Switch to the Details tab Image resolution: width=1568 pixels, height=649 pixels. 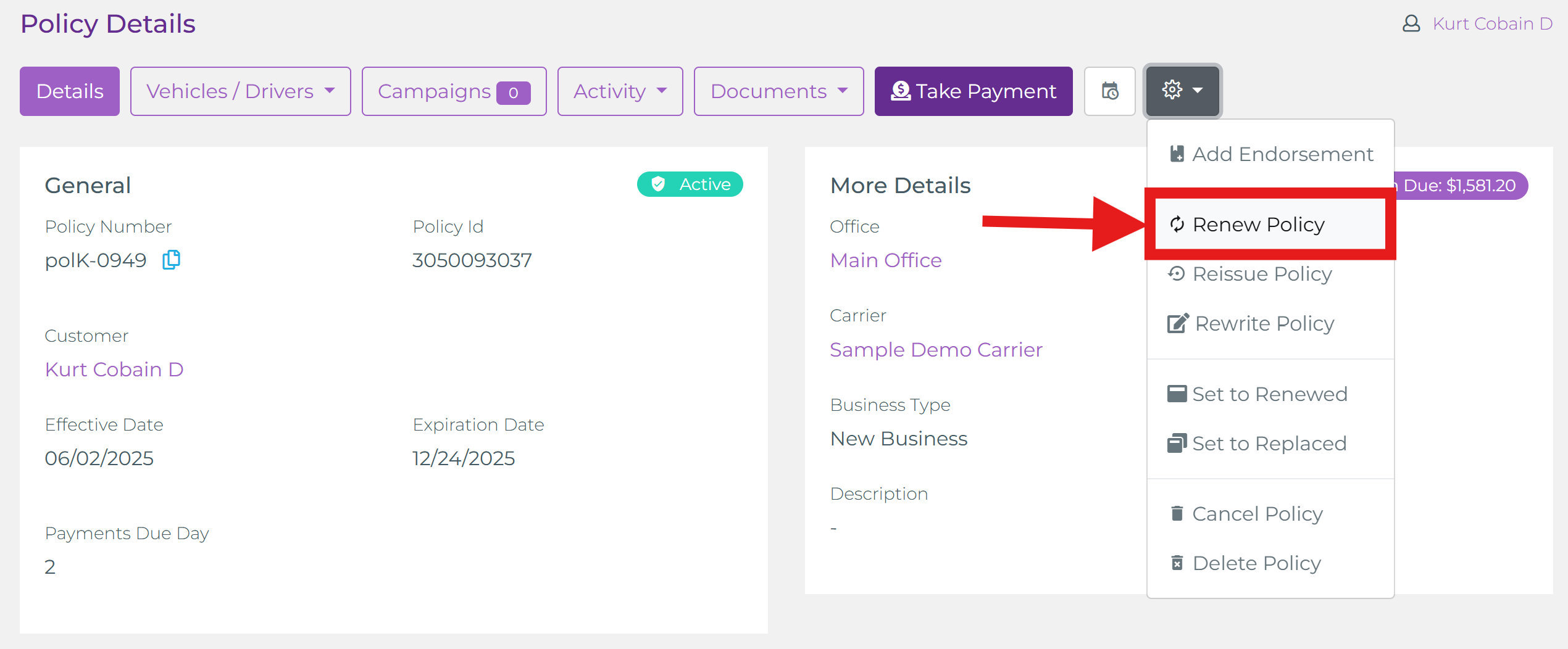70,91
